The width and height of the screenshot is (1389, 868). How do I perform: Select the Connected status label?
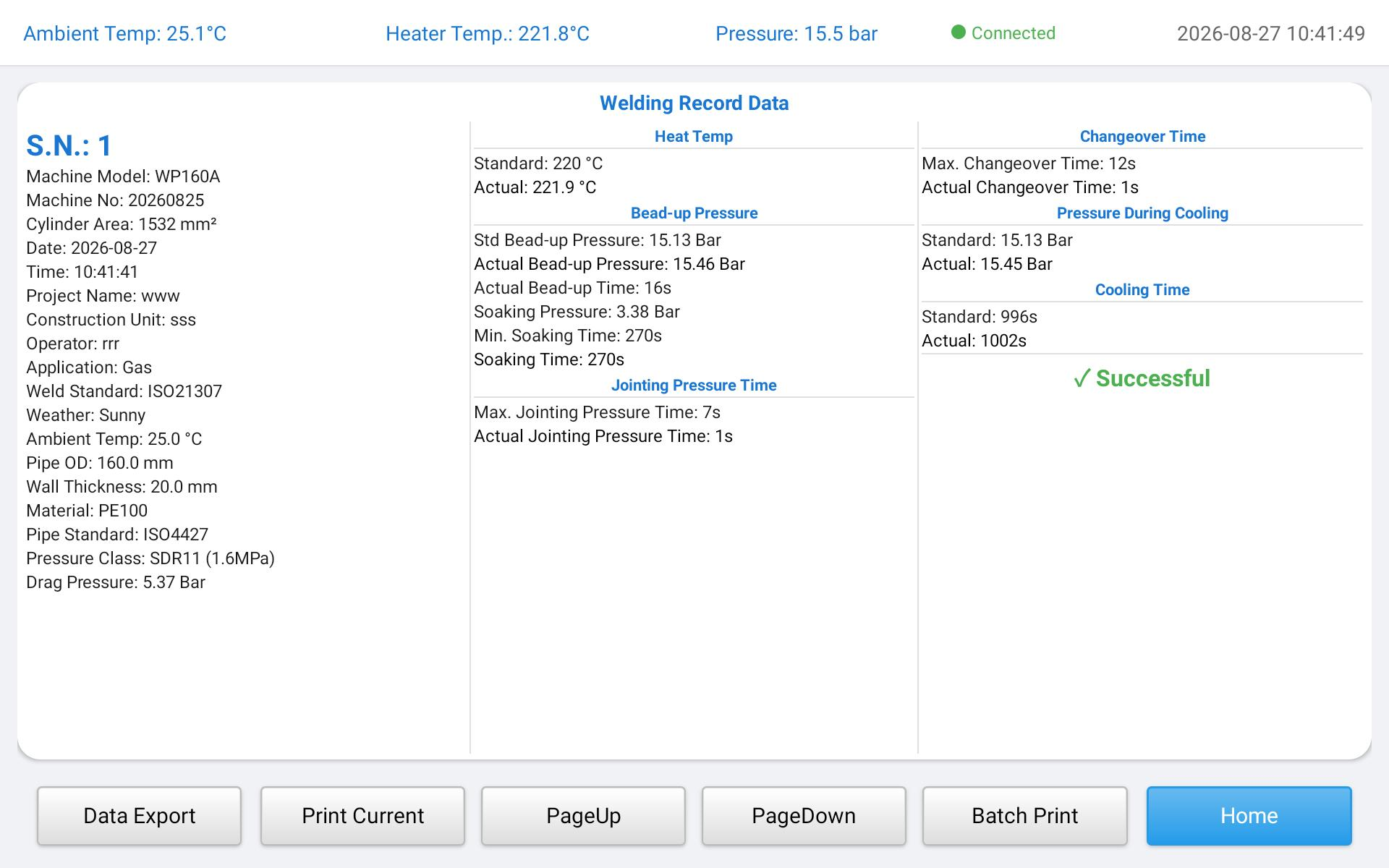click(1013, 33)
